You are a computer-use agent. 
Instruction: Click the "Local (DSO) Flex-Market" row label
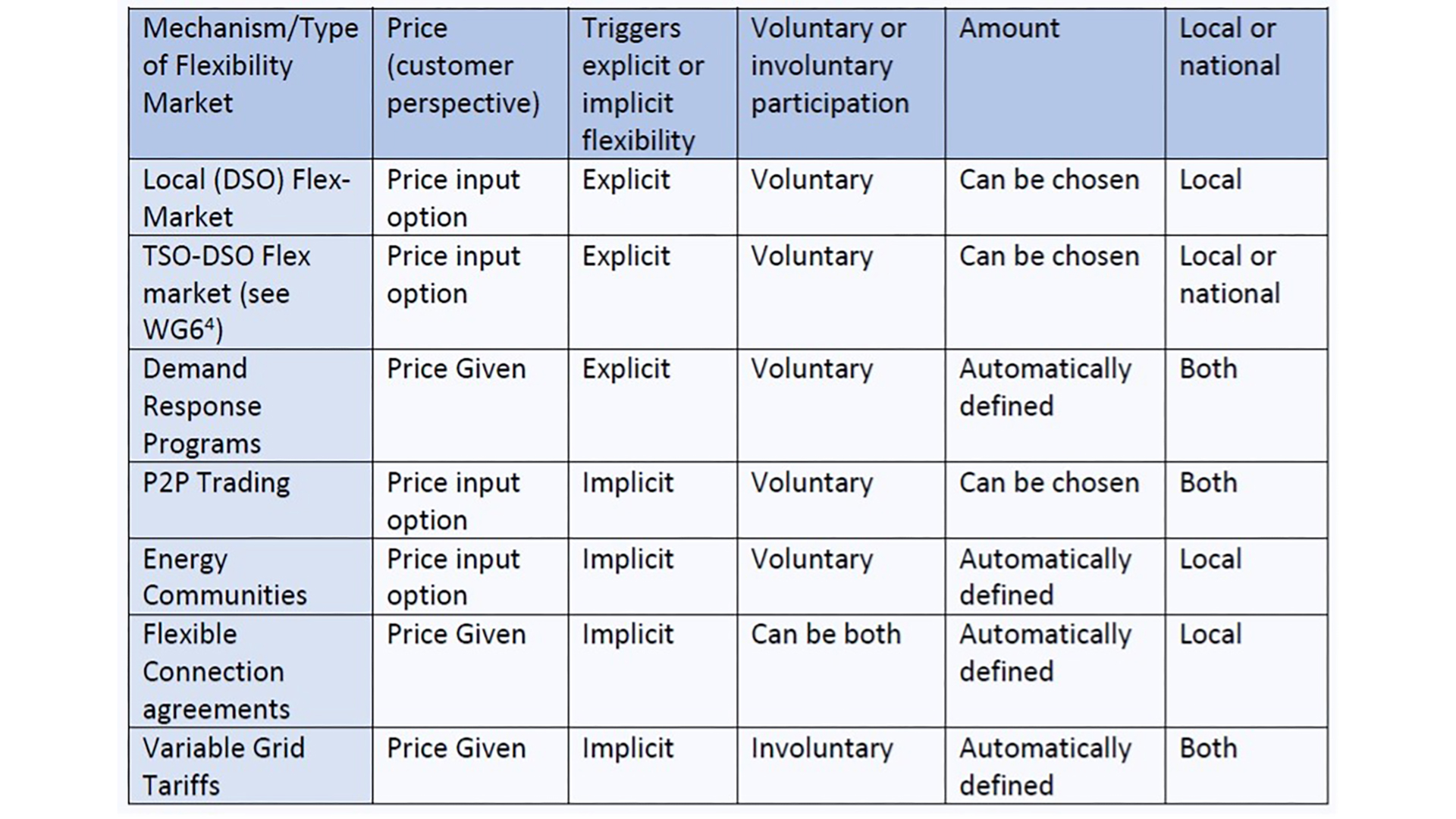point(246,198)
